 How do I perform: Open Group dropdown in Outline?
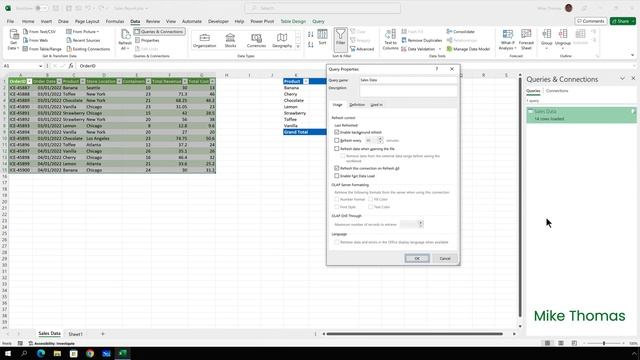pos(547,40)
